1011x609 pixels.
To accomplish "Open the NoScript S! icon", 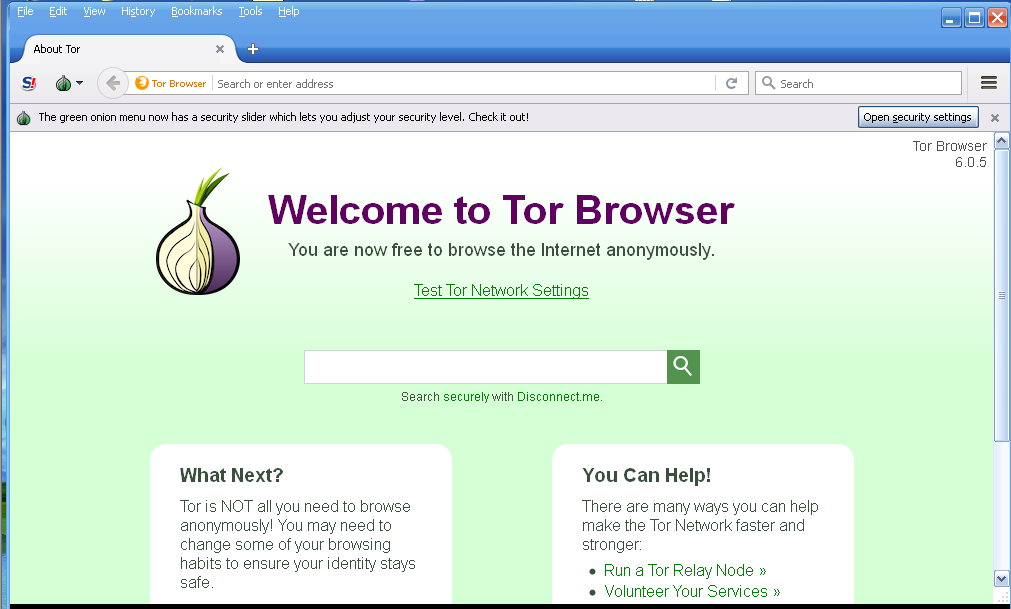I will (x=29, y=83).
